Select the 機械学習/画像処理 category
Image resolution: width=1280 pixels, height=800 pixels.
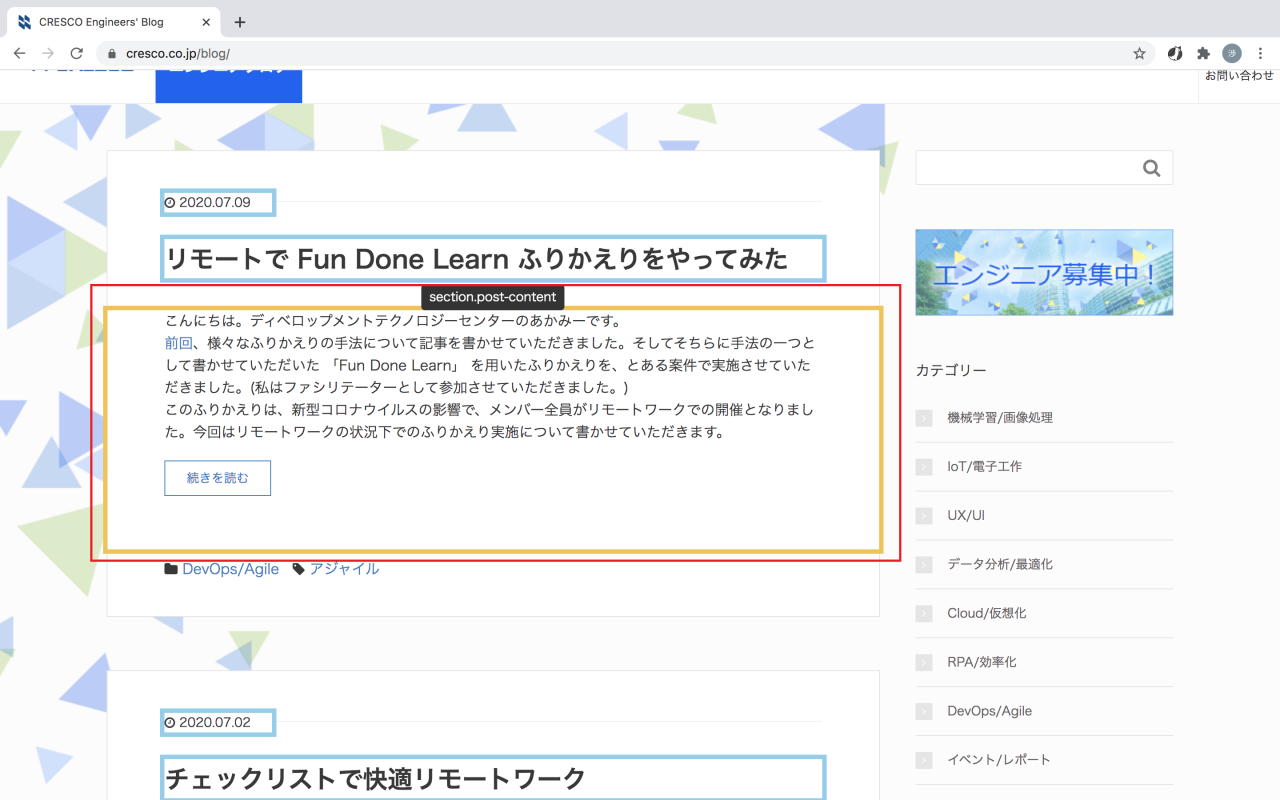1000,418
